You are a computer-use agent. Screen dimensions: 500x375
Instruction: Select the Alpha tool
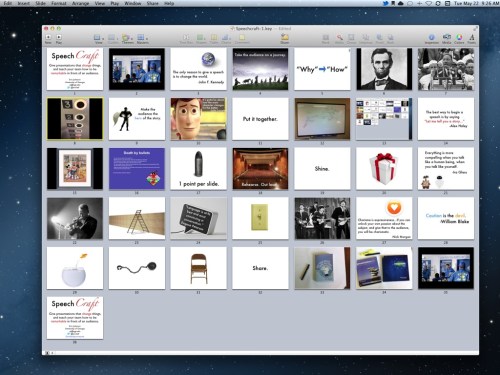[339, 39]
